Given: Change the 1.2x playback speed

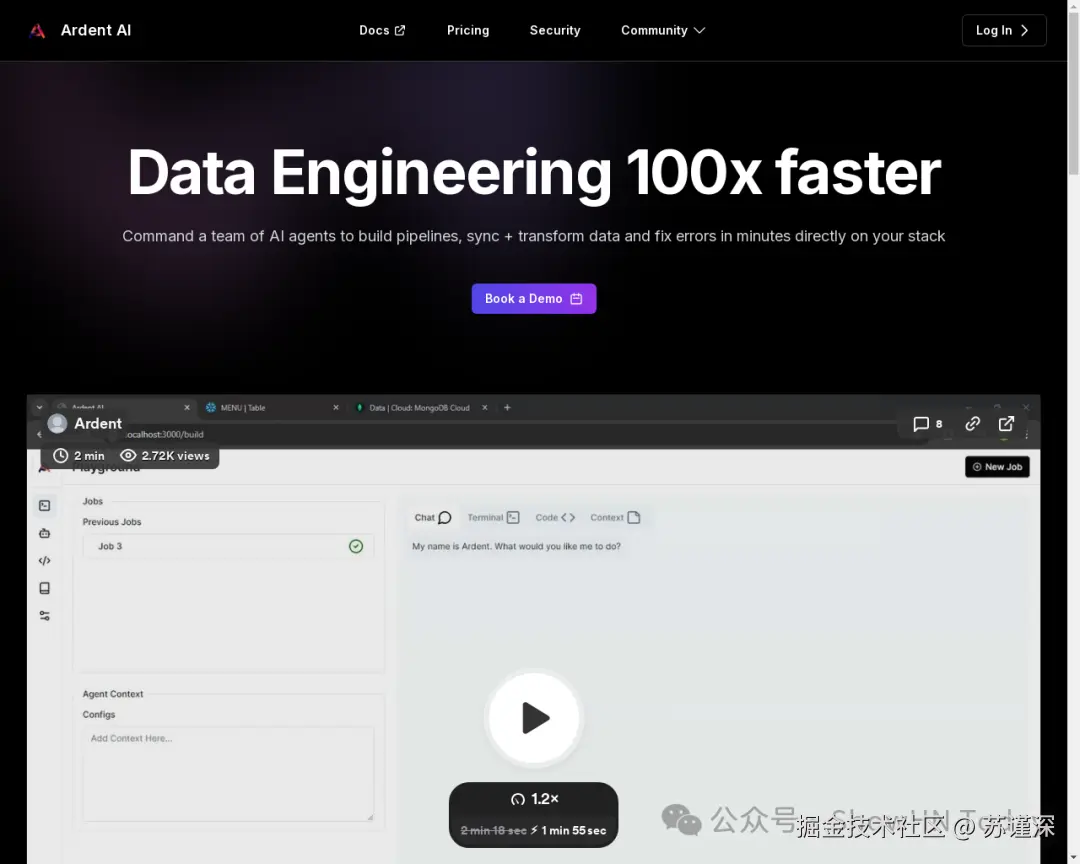Looking at the screenshot, I should (x=534, y=799).
